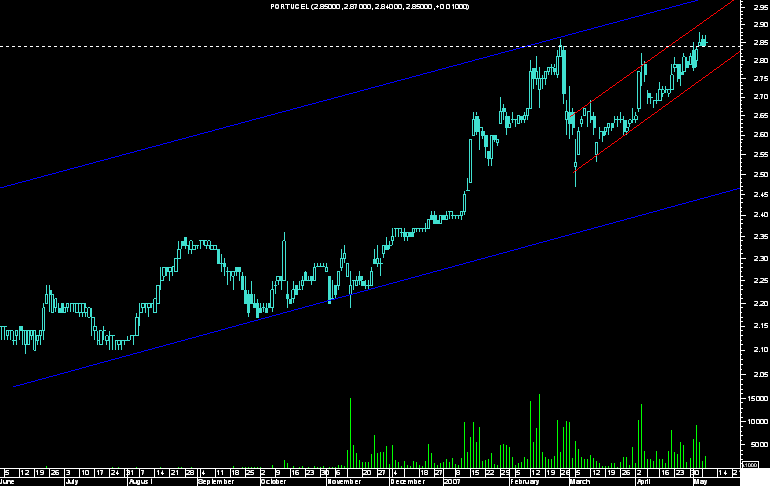770x486 pixels.
Task: Select the 2.75 price axis label
Action: click(x=761, y=79)
